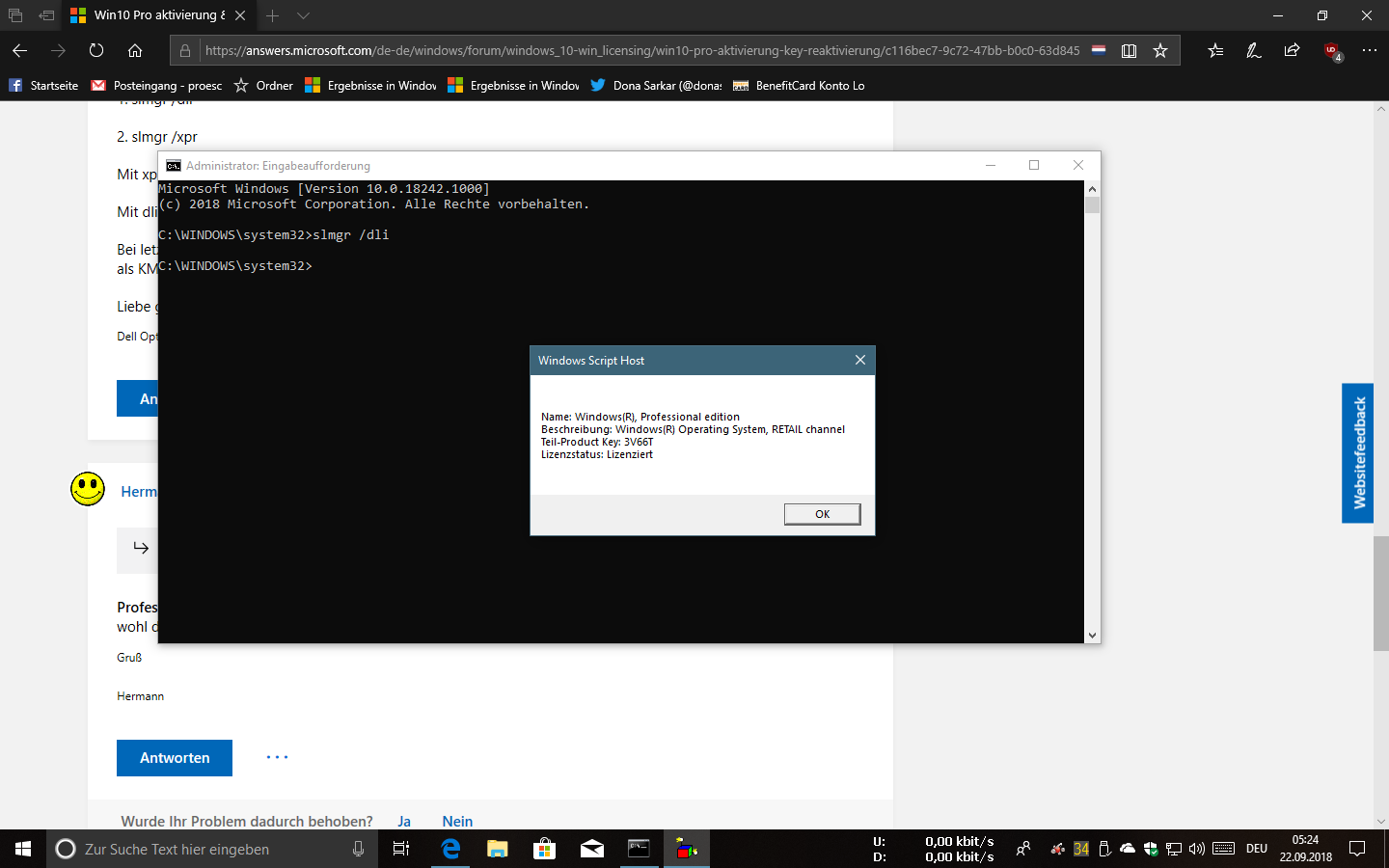Open Reading view in Edge
The image size is (1389, 868).
[x=1129, y=50]
